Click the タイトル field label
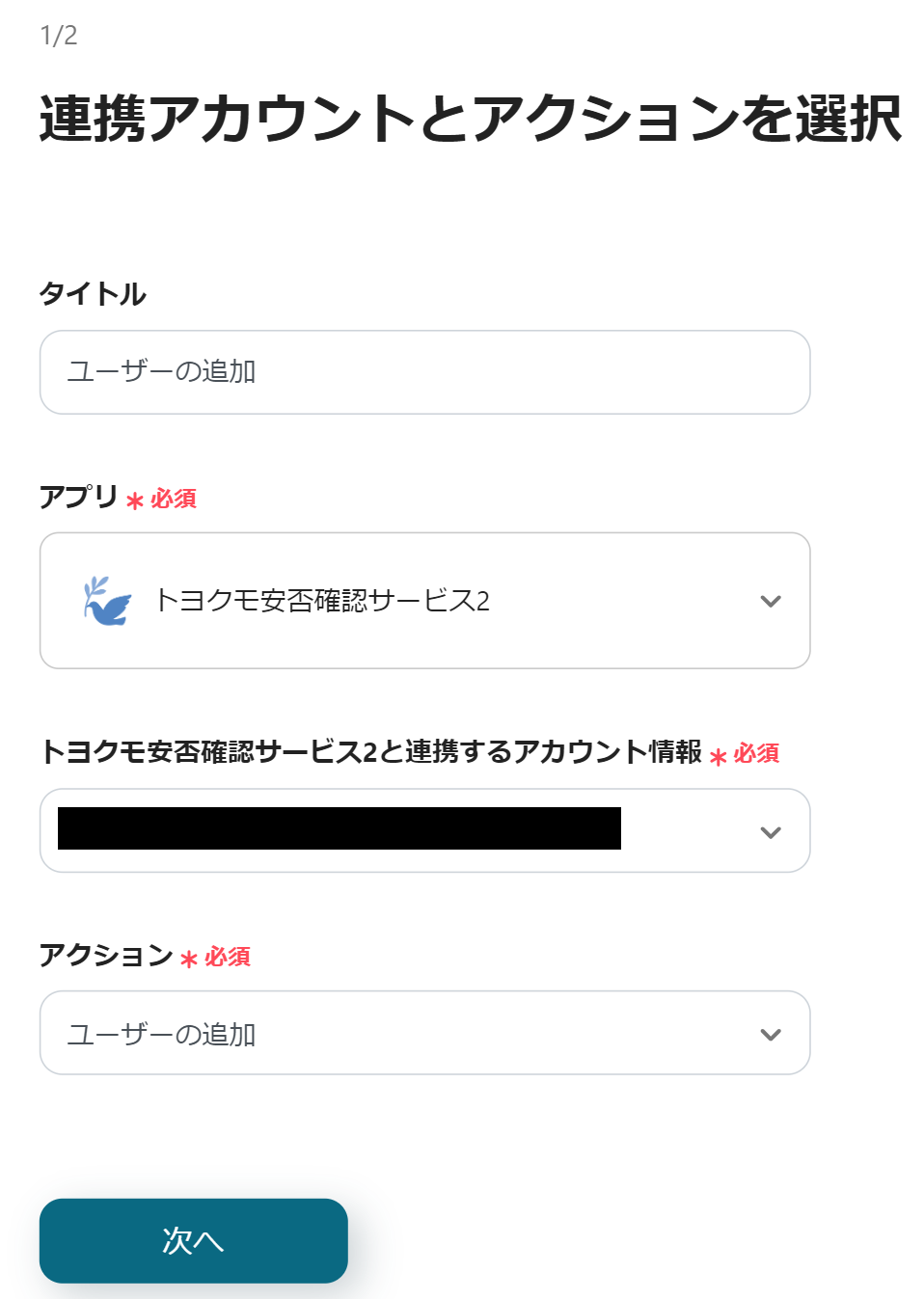Image resolution: width=924 pixels, height=1299 pixels. 93,293
